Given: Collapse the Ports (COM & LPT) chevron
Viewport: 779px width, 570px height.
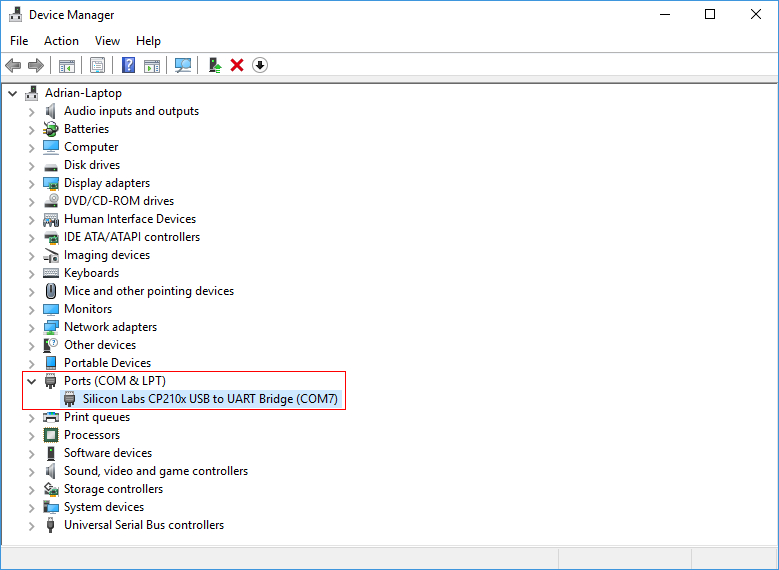Looking at the screenshot, I should coord(31,381).
